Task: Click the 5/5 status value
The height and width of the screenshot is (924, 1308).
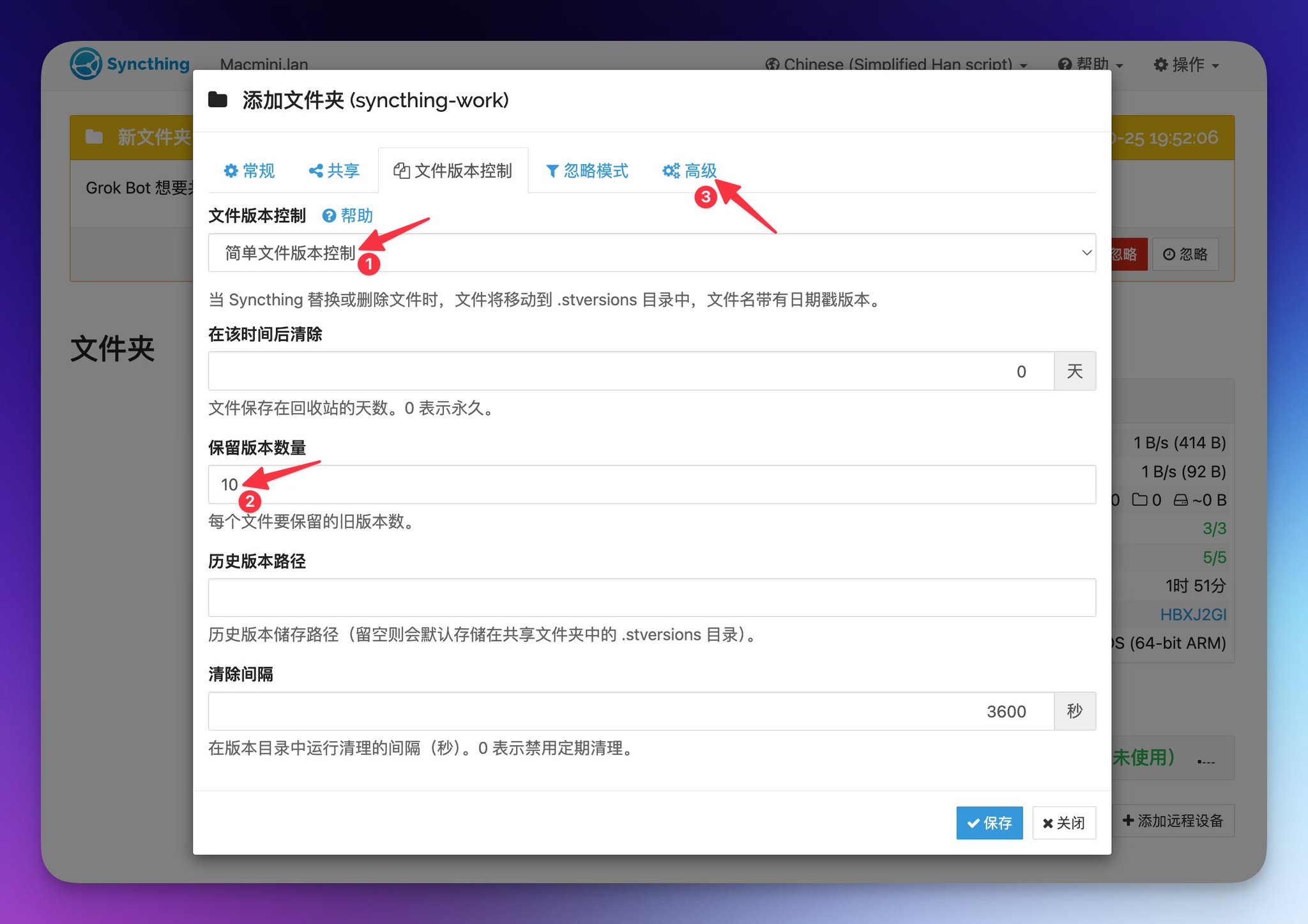Action: [1215, 557]
